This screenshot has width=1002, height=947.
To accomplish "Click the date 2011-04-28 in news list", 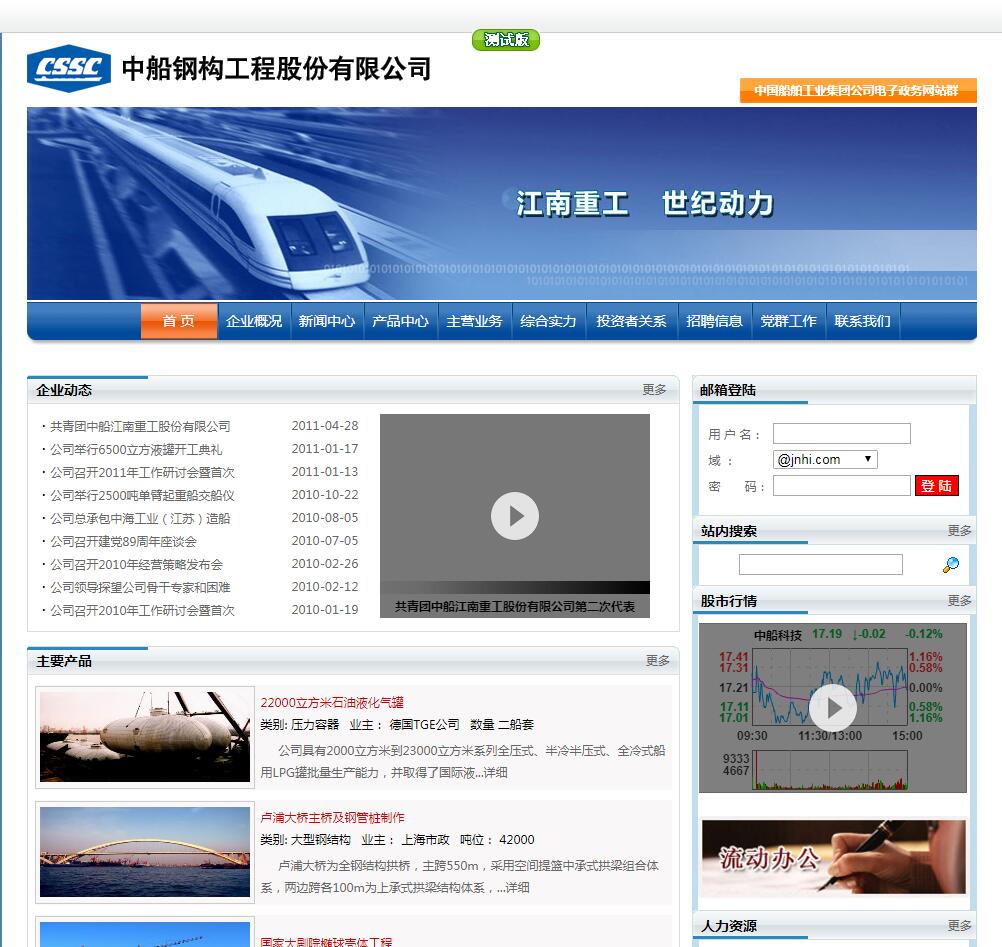I will tap(325, 426).
